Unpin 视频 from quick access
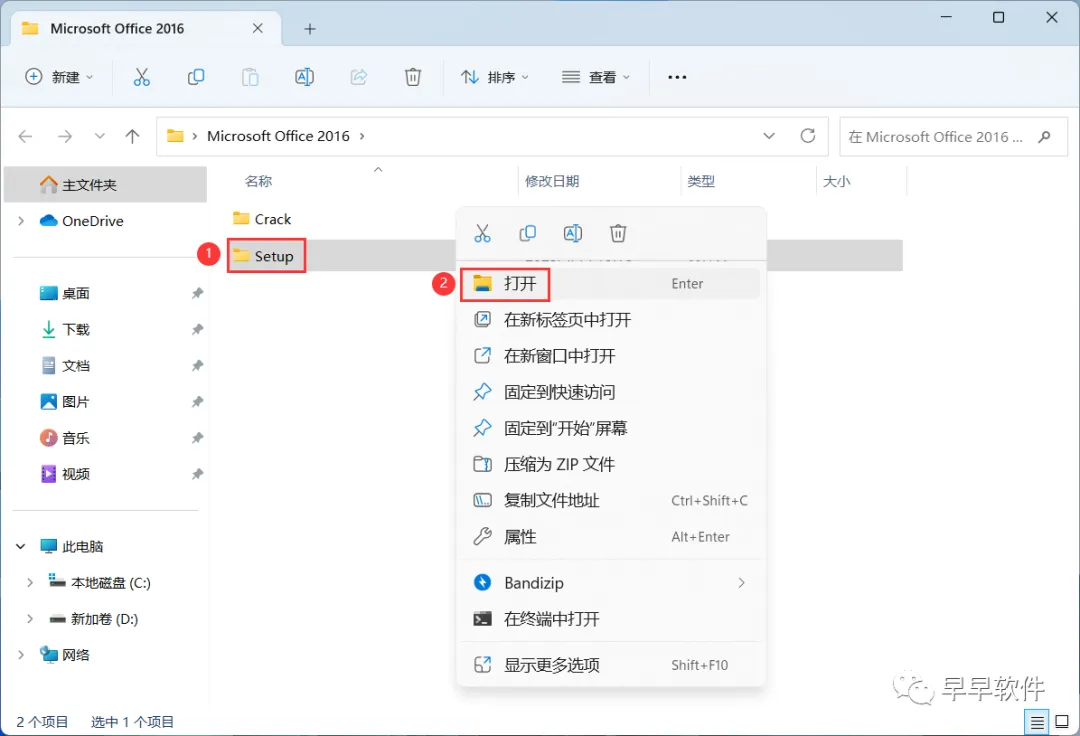Viewport: 1080px width, 736px height. 198,474
